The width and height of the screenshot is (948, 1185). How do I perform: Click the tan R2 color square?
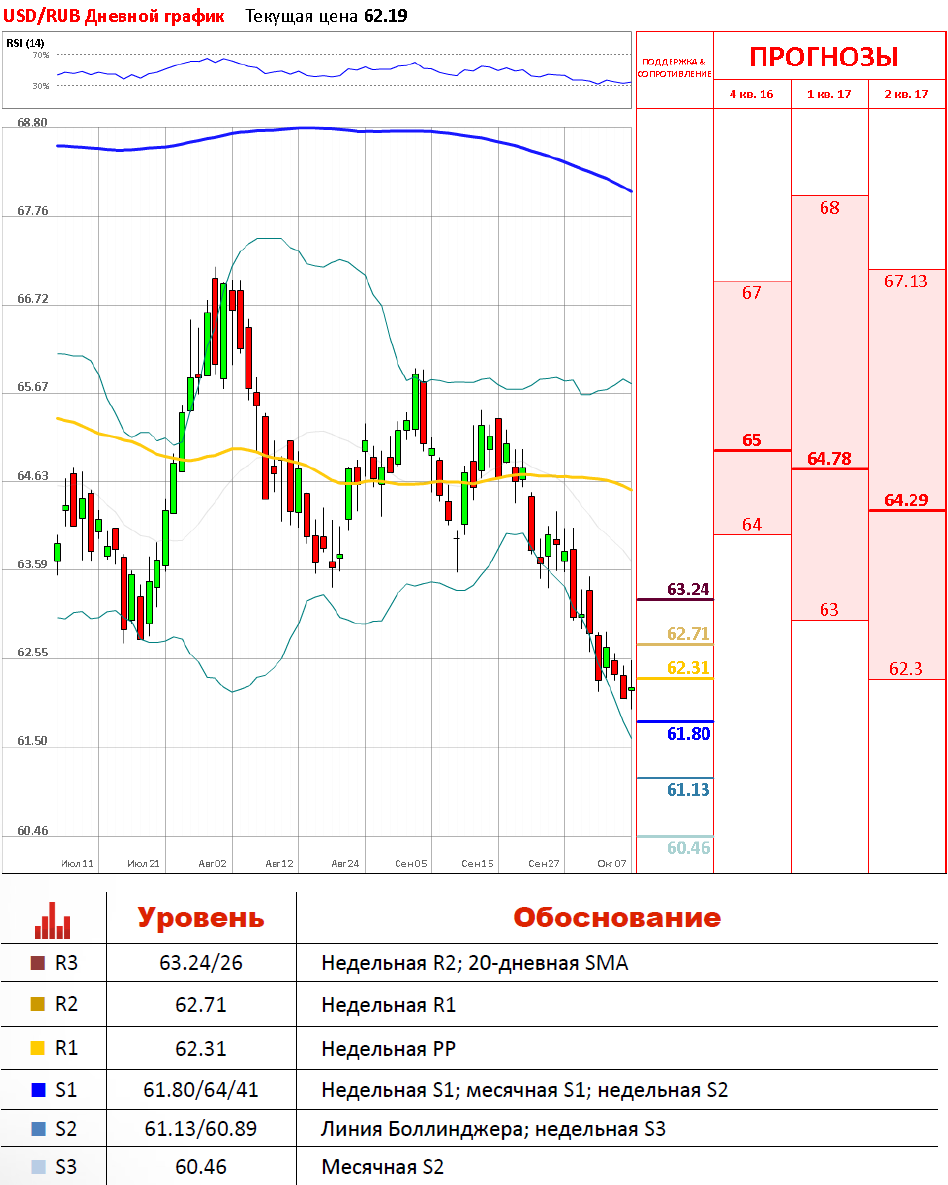point(38,1005)
